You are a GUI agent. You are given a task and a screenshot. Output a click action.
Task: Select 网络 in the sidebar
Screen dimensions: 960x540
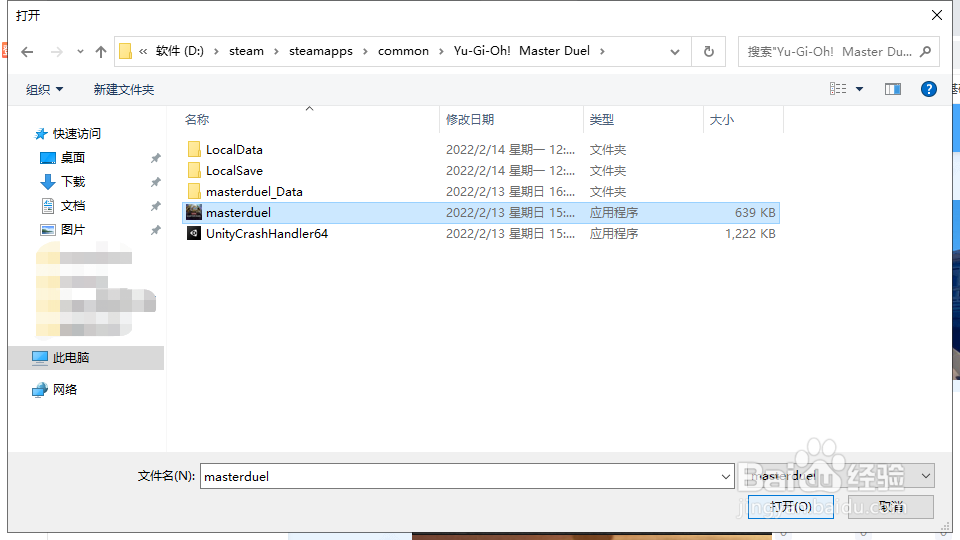(x=64, y=389)
